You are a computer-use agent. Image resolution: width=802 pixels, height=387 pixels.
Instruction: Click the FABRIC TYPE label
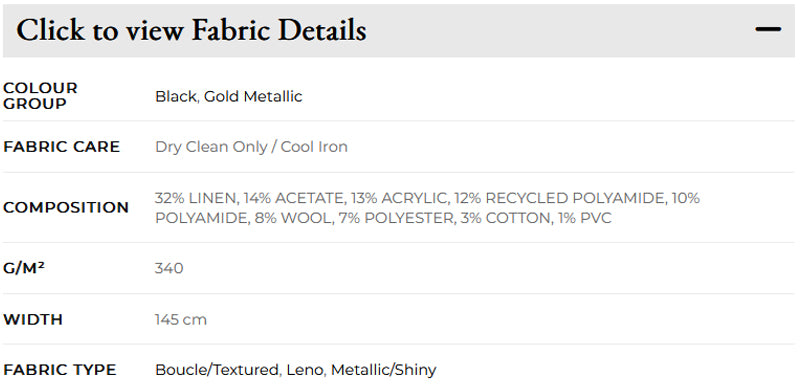pos(60,370)
